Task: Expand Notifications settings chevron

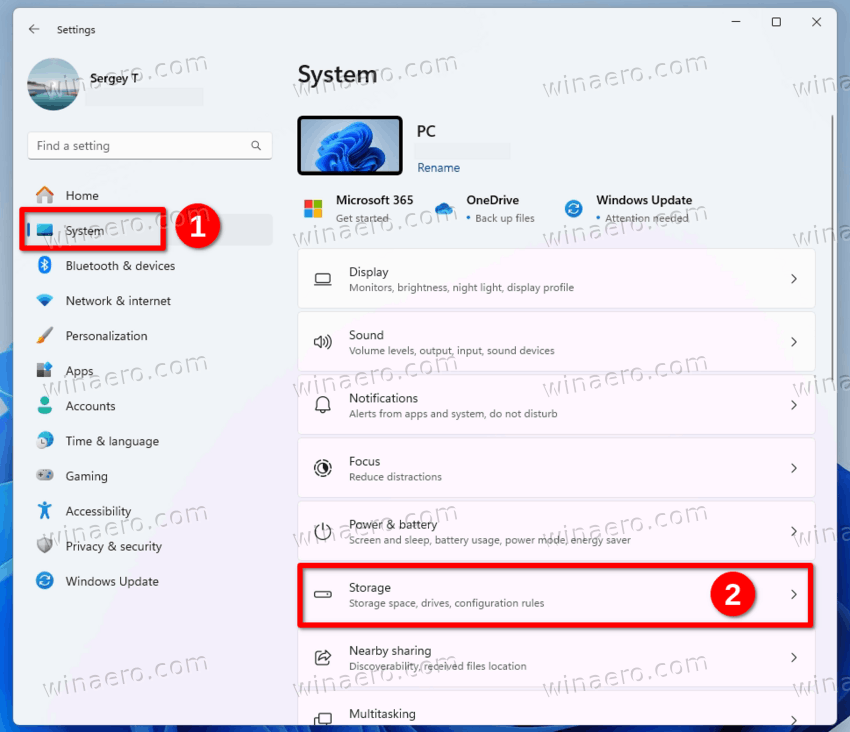Action: (x=794, y=405)
